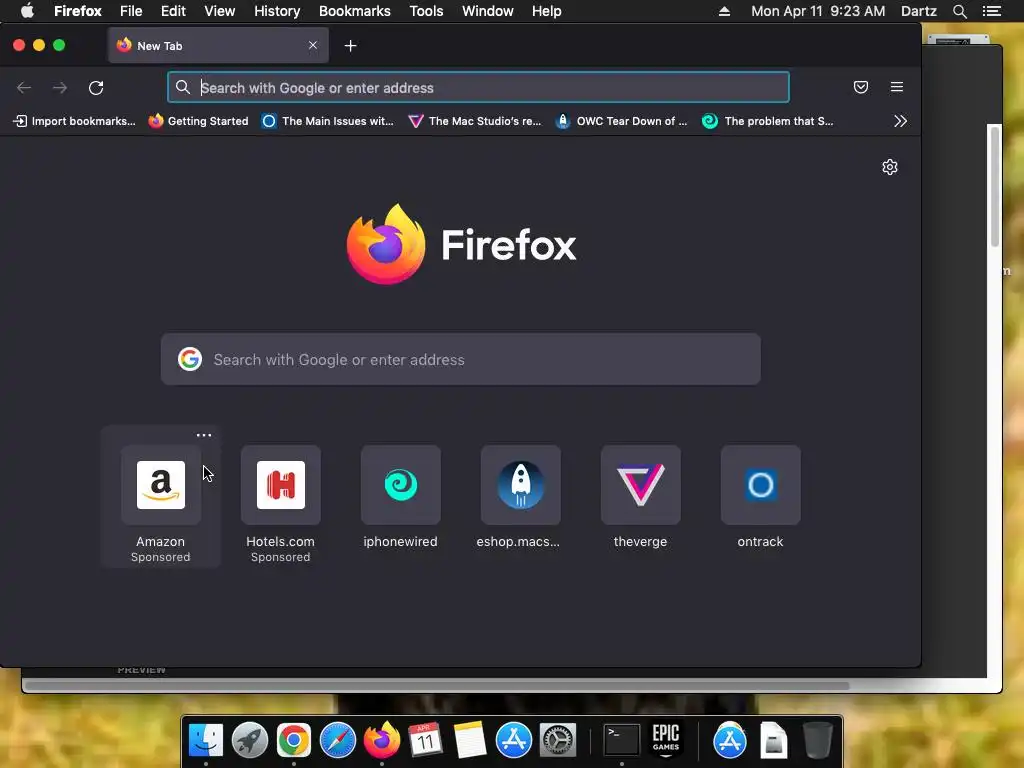The image size is (1024, 768).
Task: Click the eject icon in menu bar
Action: 724,11
